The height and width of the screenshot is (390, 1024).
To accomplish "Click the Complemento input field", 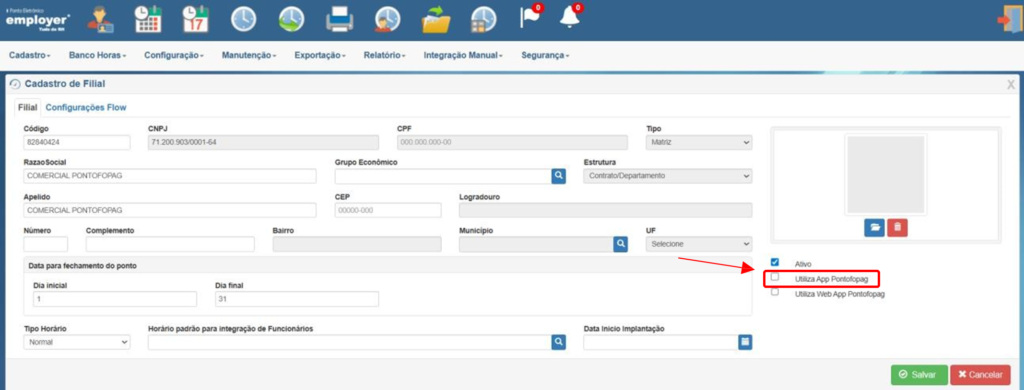I will coord(170,244).
